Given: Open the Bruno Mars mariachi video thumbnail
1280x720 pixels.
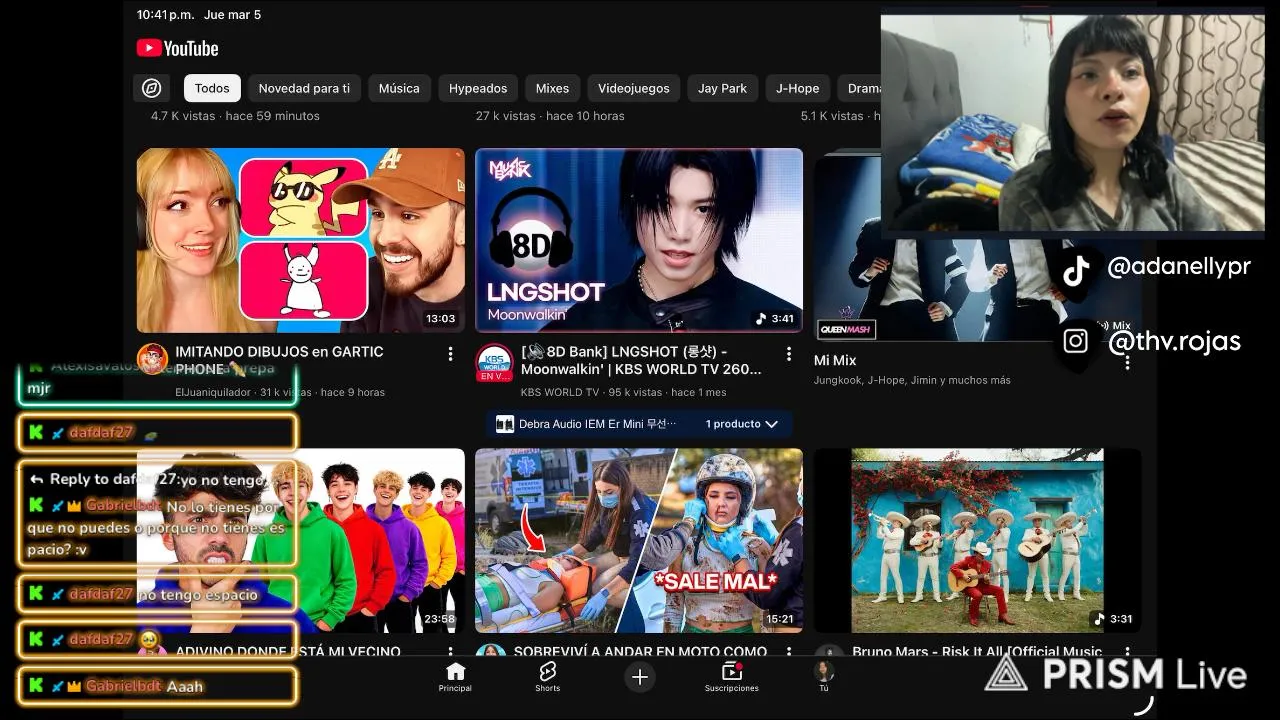Looking at the screenshot, I should tap(977, 540).
